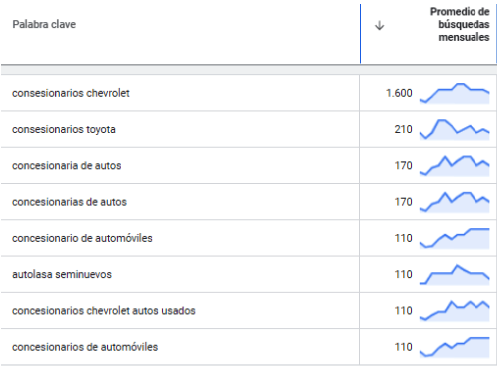Screen dimensions: 498x367
Task: Open trend sparkline for concesionarias de autos
Action: (x=455, y=202)
